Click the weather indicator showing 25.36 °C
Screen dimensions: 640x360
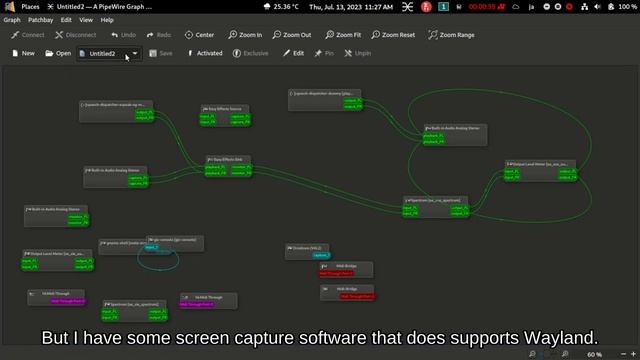(x=282, y=7)
